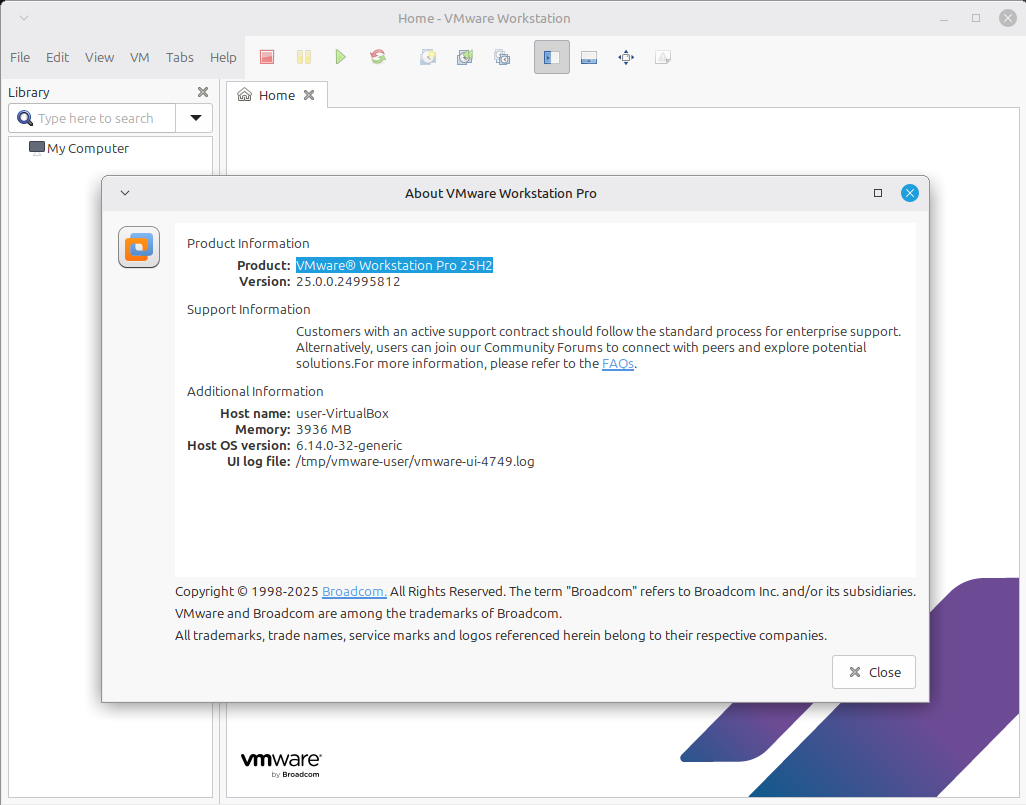This screenshot has width=1026, height=805.
Task: Select the Home tab
Action: (276, 95)
